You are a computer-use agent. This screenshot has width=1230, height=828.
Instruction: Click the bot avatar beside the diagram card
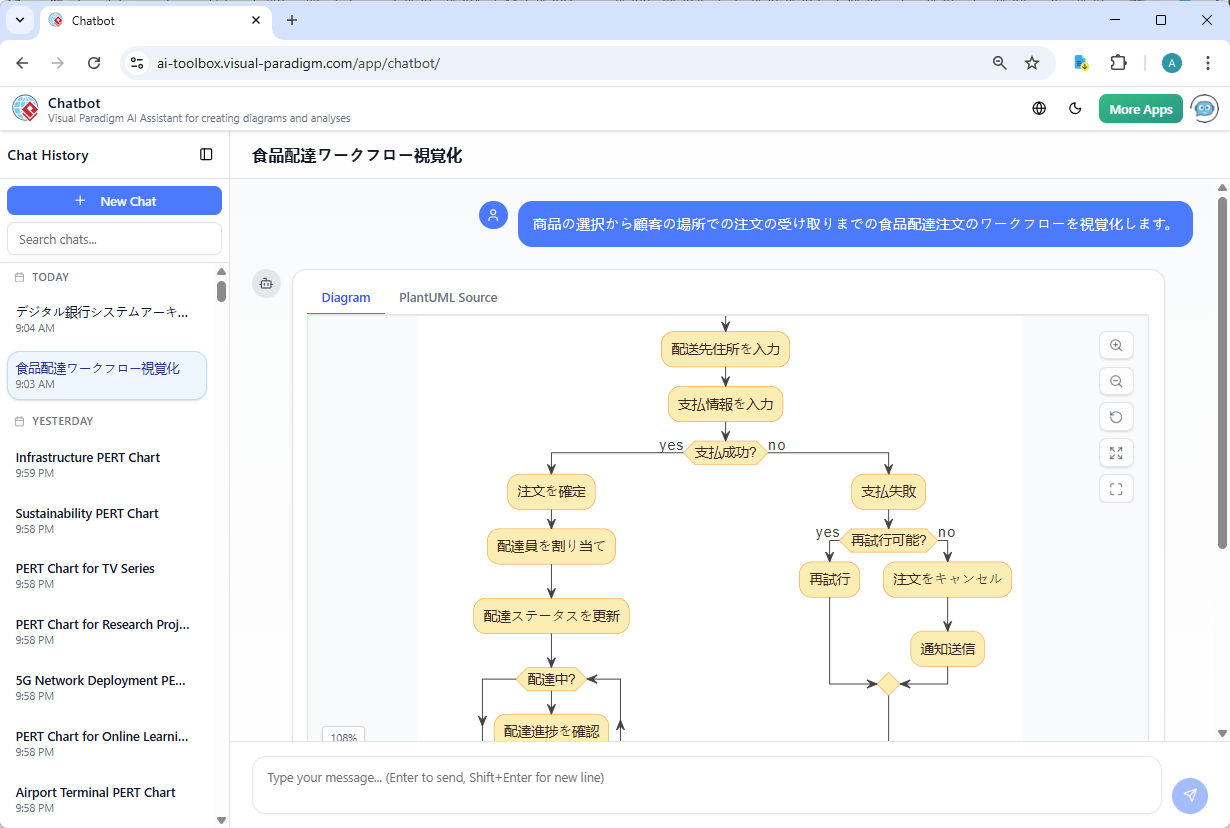pos(266,283)
